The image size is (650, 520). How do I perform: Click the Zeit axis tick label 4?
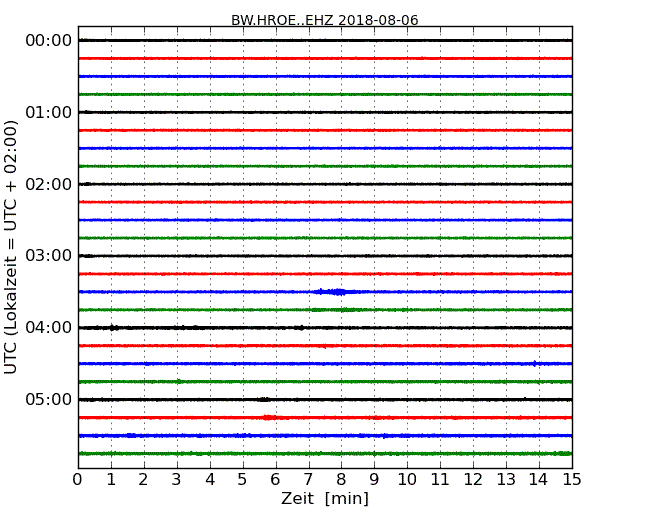210,480
